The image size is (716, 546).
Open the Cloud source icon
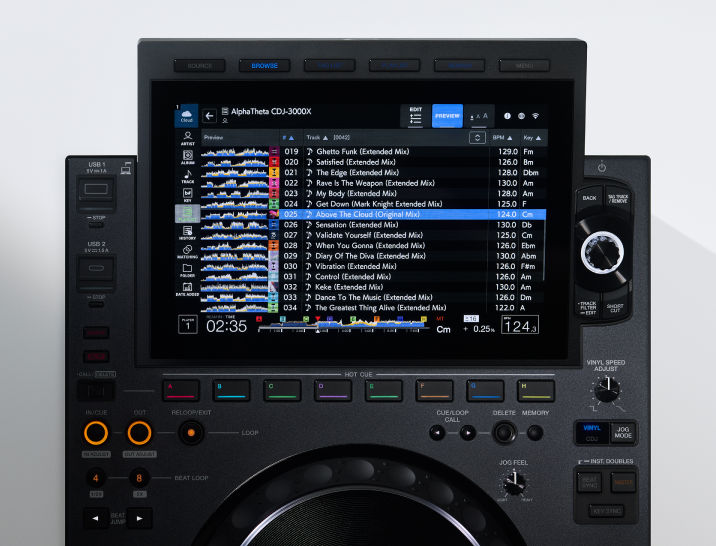186,116
